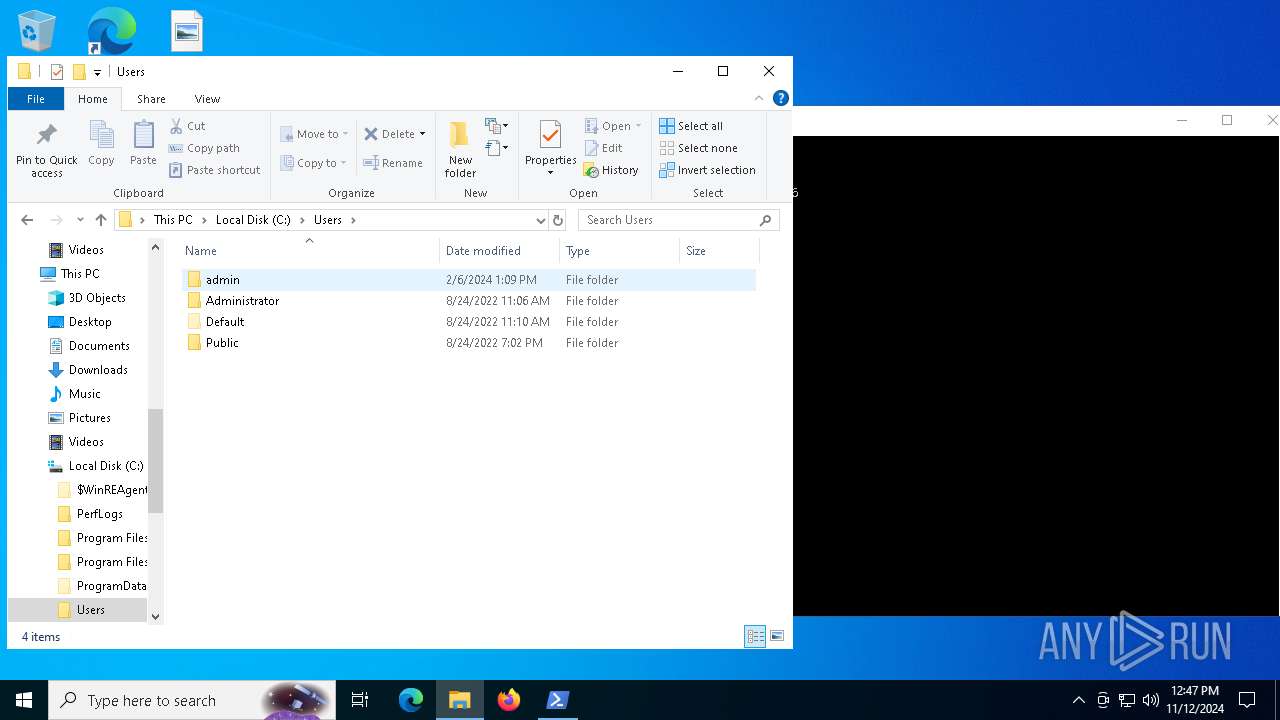Open the Open command dropdown arrow
Screen dimensions: 1280x720
point(638,126)
